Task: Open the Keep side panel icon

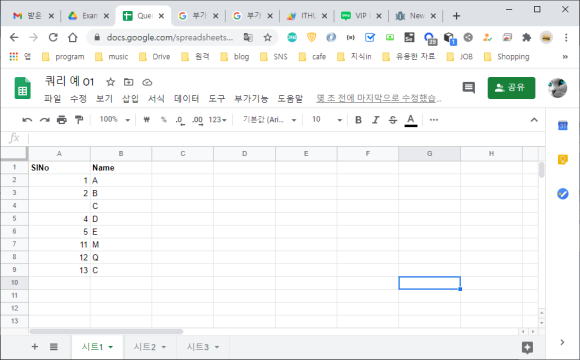Action: [x=563, y=159]
